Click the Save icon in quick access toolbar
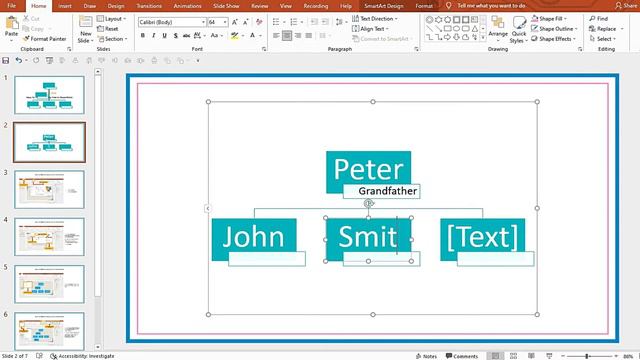This screenshot has width=640, height=360. pos(6,60)
